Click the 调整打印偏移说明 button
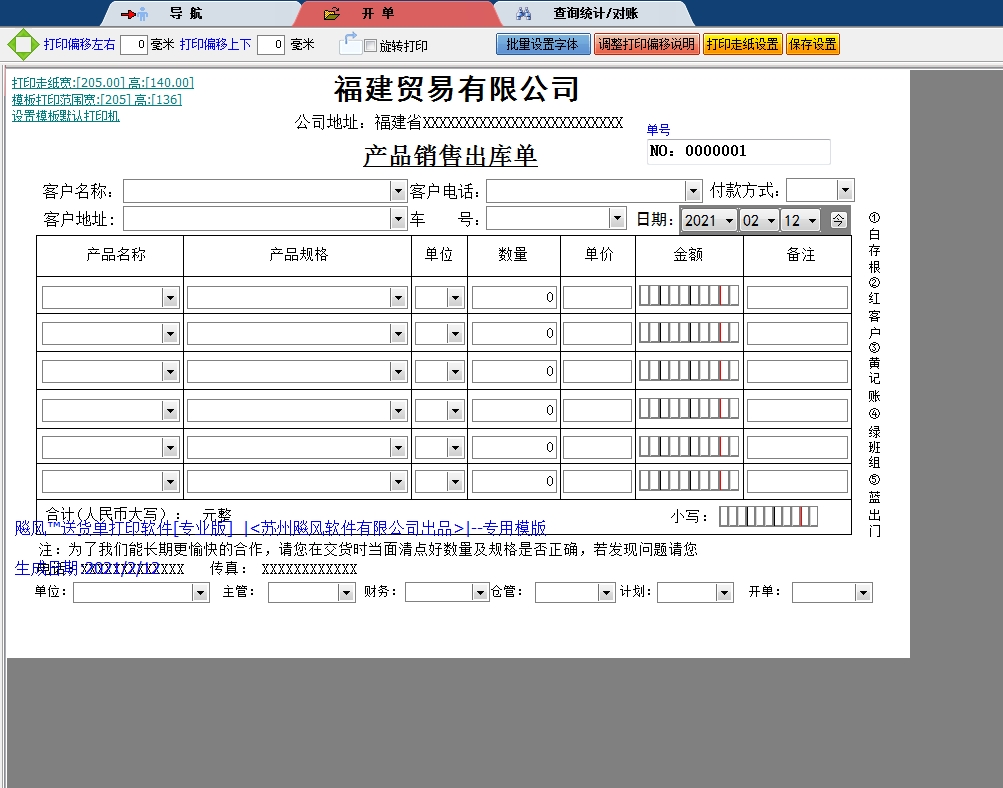This screenshot has width=1003, height=788. [647, 43]
